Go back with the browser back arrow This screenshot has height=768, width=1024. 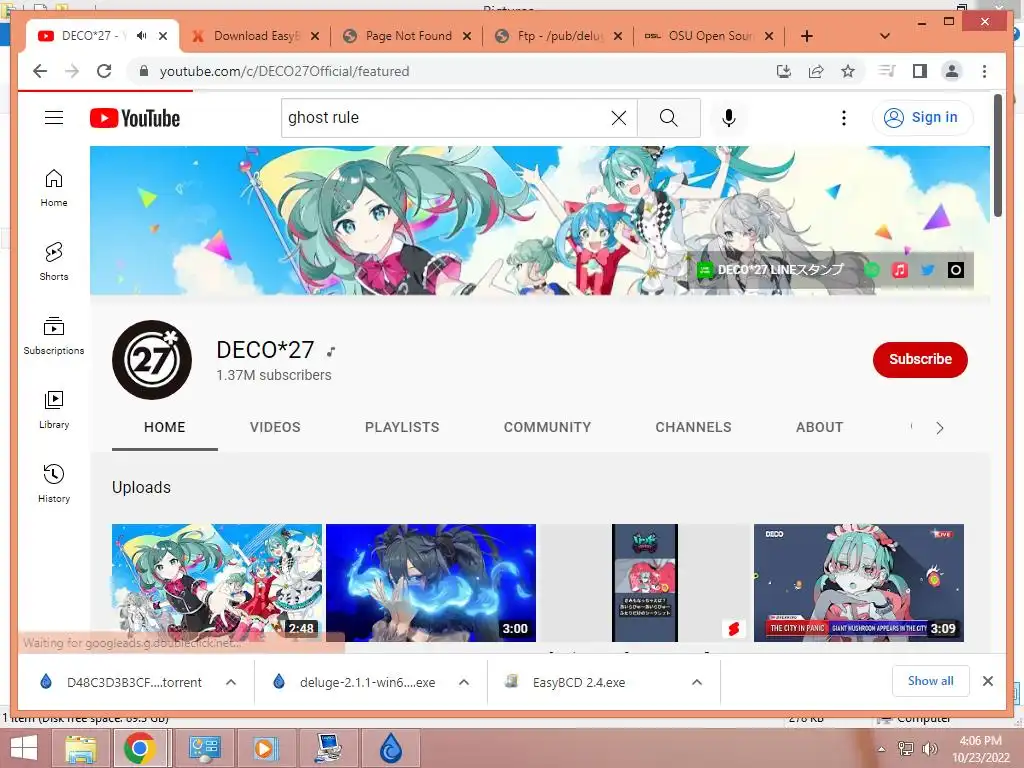(x=40, y=71)
